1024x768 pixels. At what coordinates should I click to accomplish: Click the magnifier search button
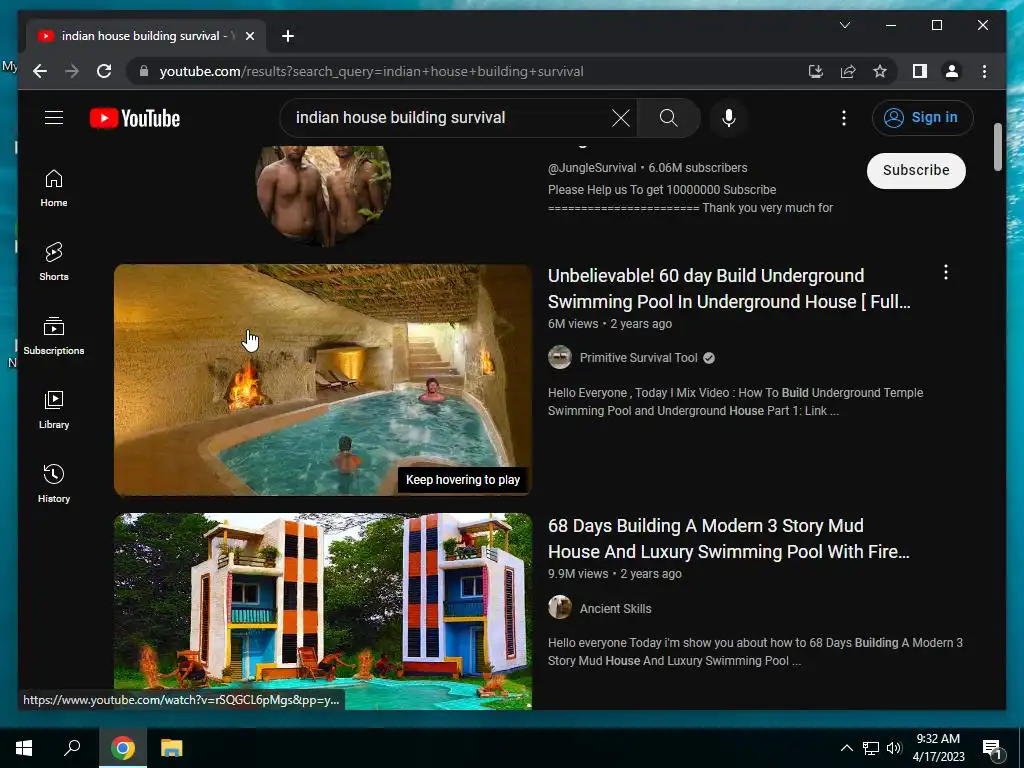coord(668,118)
